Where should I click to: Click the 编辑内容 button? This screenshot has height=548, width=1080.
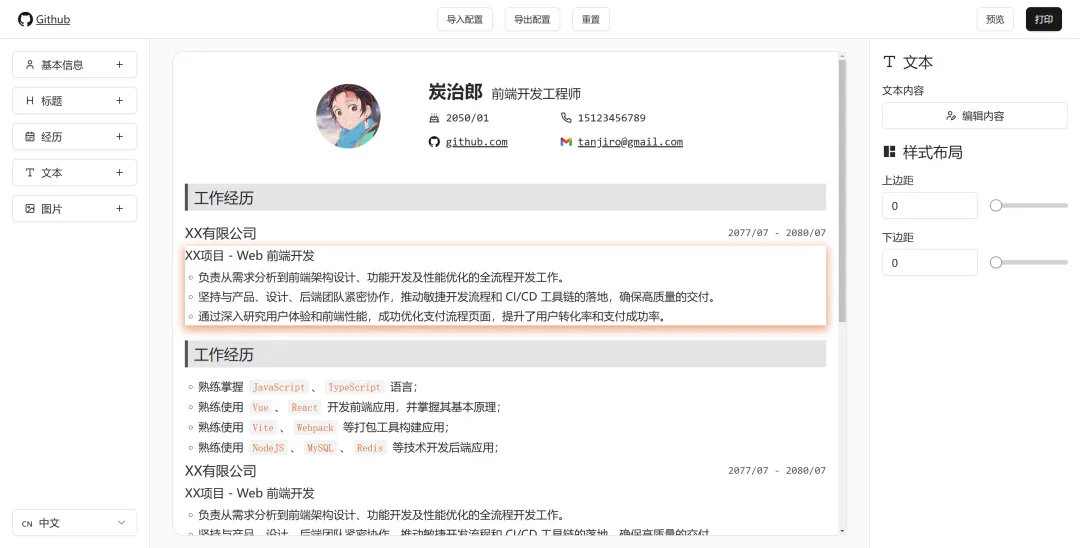(974, 116)
